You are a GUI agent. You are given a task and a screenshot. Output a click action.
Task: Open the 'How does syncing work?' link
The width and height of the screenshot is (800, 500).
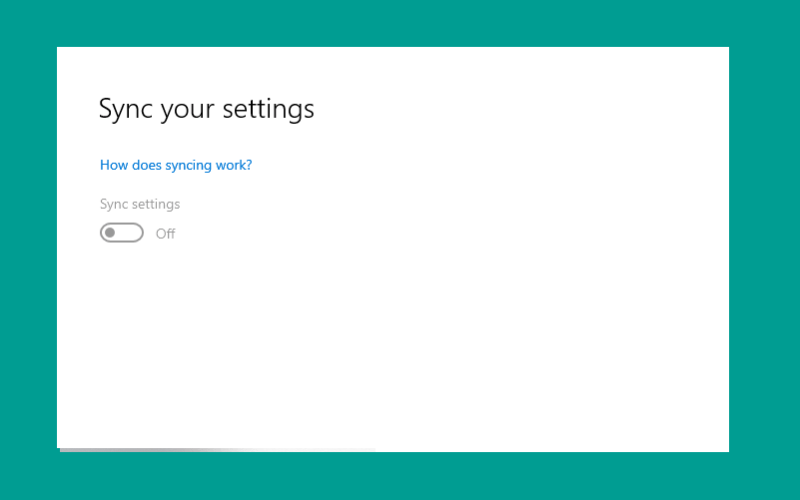coord(176,165)
